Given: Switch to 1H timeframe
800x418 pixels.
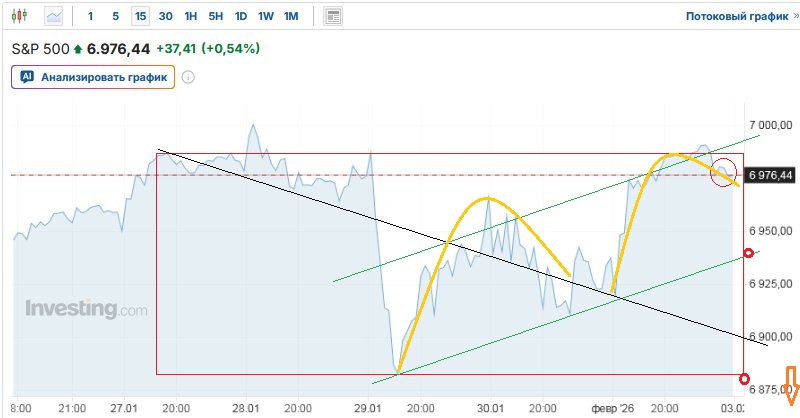Looking at the screenshot, I should coord(190,16).
